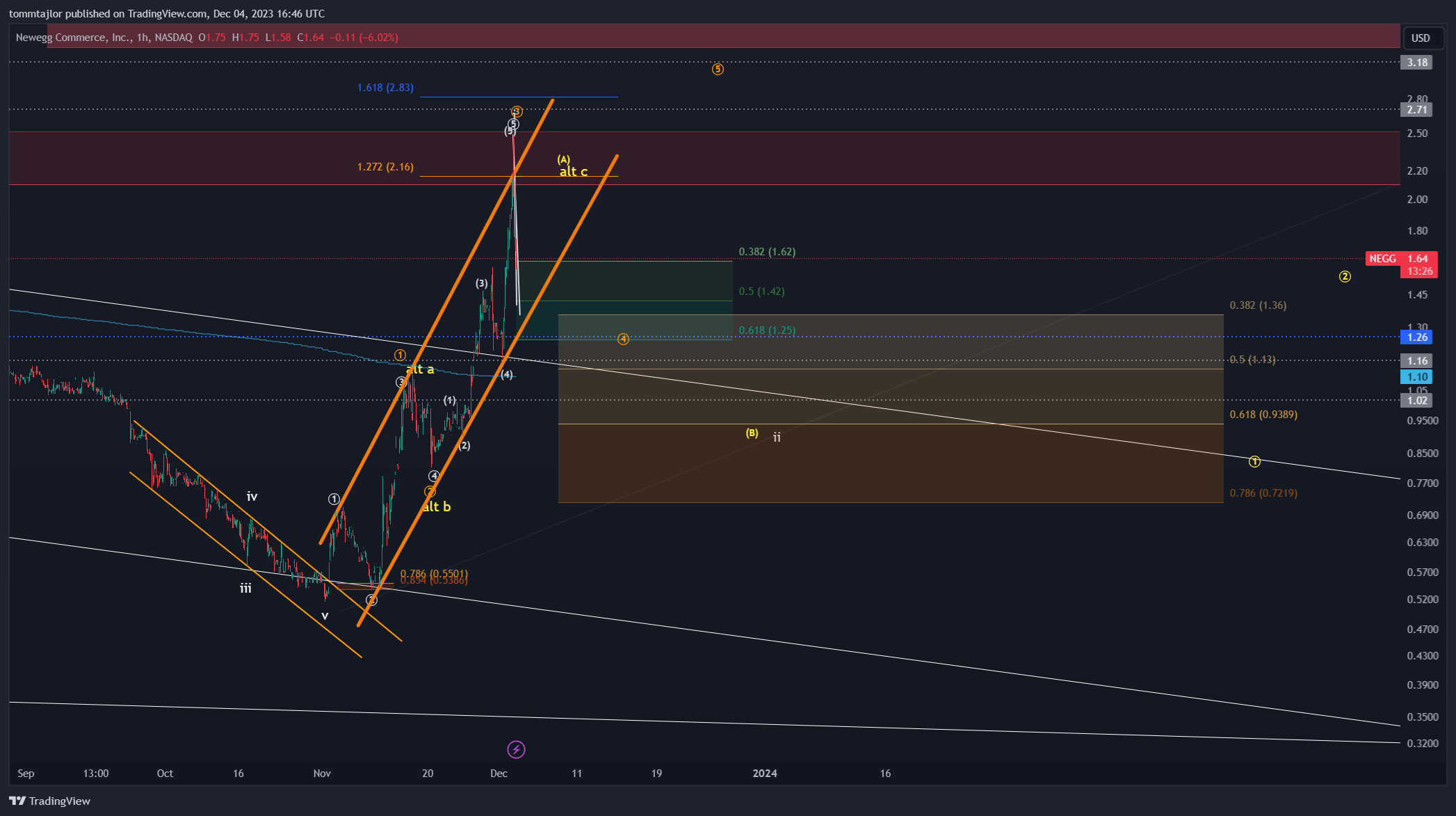Click the 'iv' wave label
1456x816 pixels.
point(252,497)
